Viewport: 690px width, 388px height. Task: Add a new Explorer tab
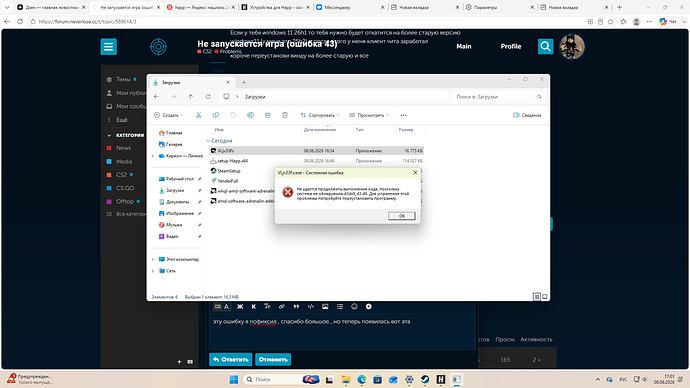point(243,82)
